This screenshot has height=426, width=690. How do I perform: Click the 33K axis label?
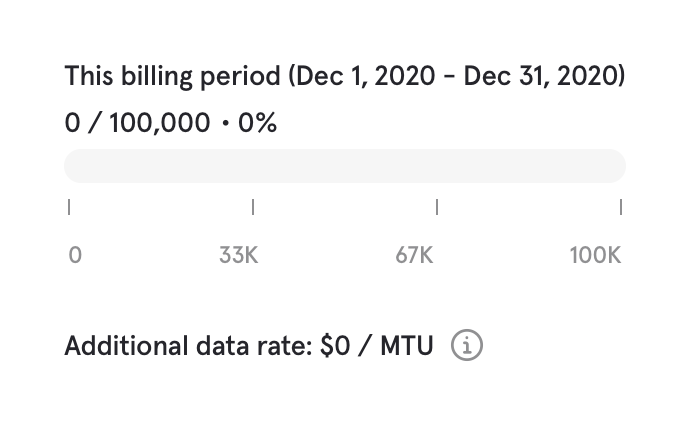238,255
